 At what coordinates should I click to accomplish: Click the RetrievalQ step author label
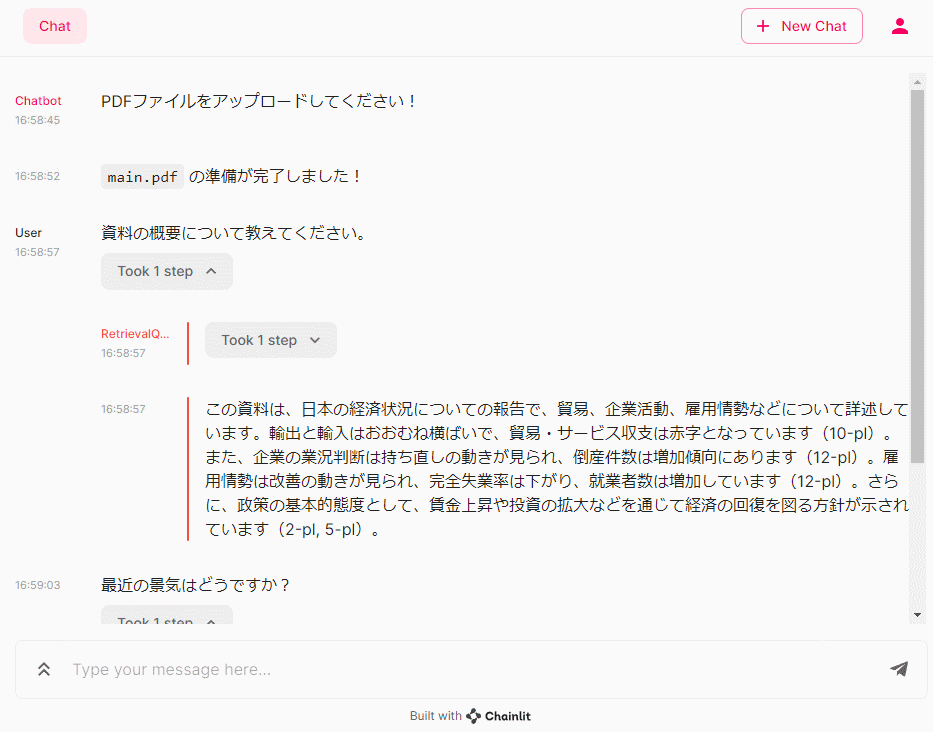135,333
